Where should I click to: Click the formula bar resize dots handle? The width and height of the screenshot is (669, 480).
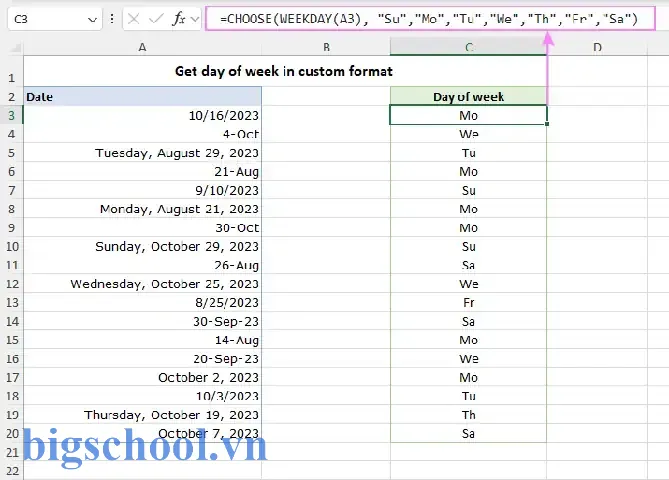(x=112, y=19)
